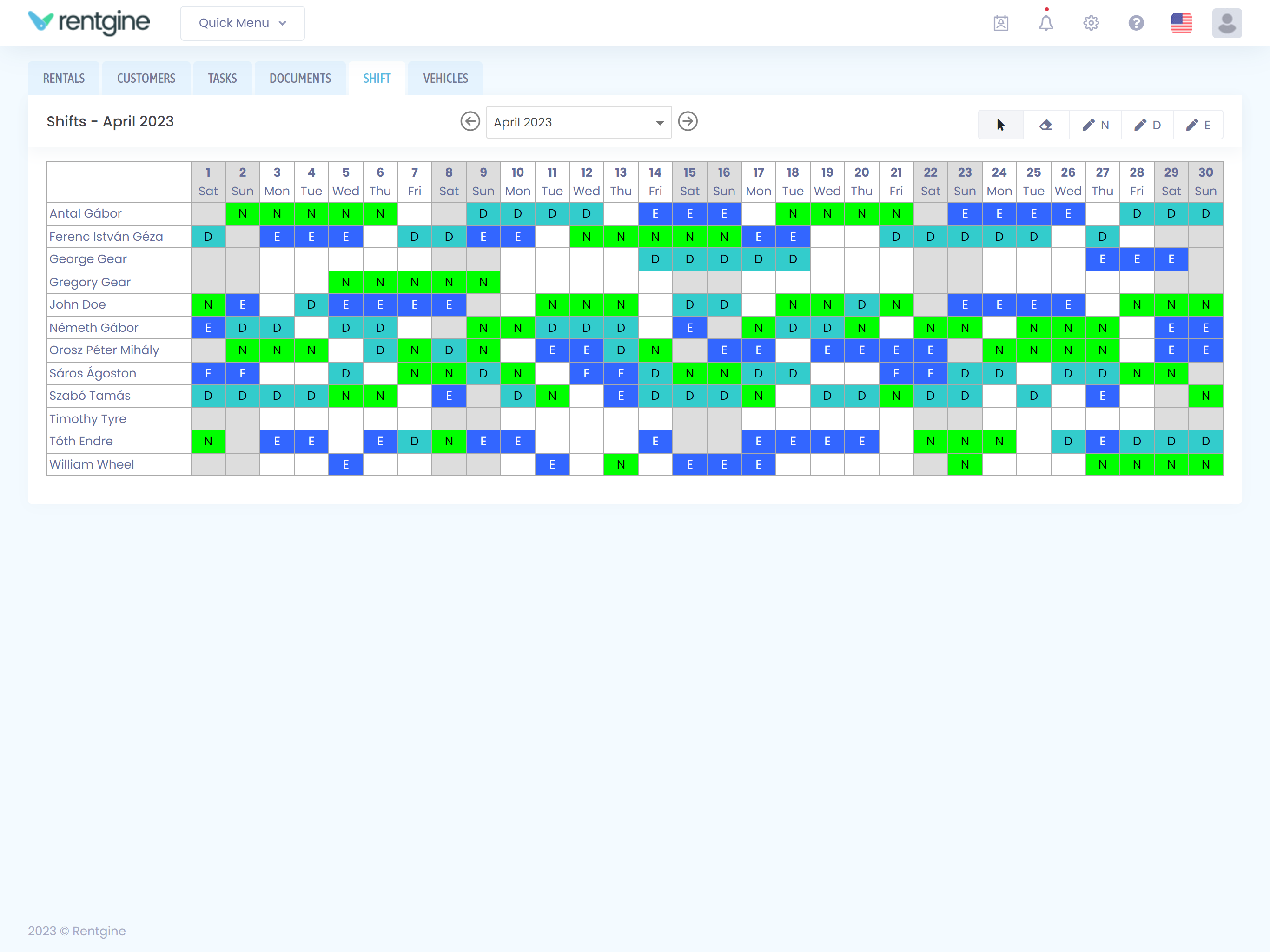Open the settings gear
The height and width of the screenshot is (952, 1270).
tap(1091, 23)
